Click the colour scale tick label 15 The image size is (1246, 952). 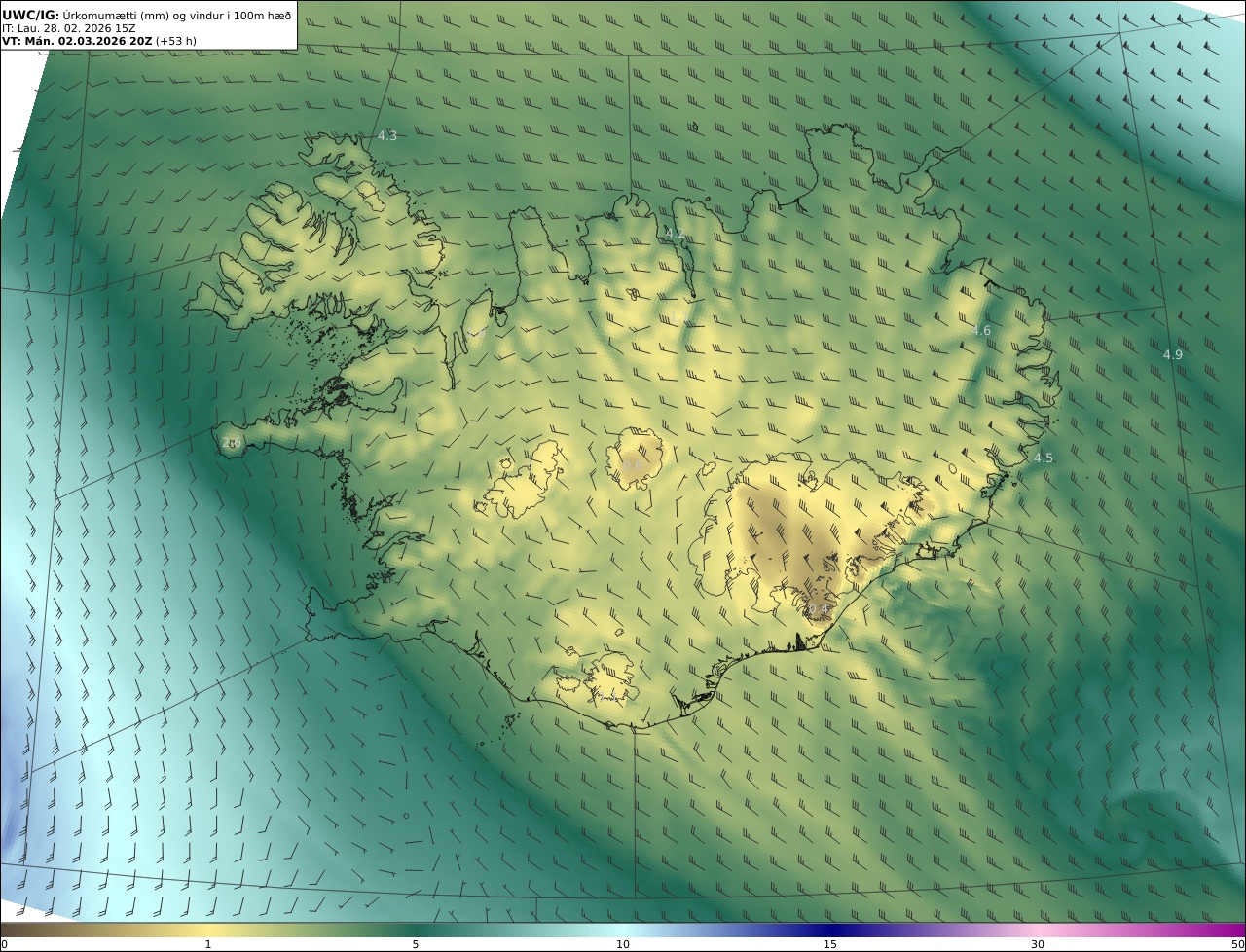click(830, 944)
